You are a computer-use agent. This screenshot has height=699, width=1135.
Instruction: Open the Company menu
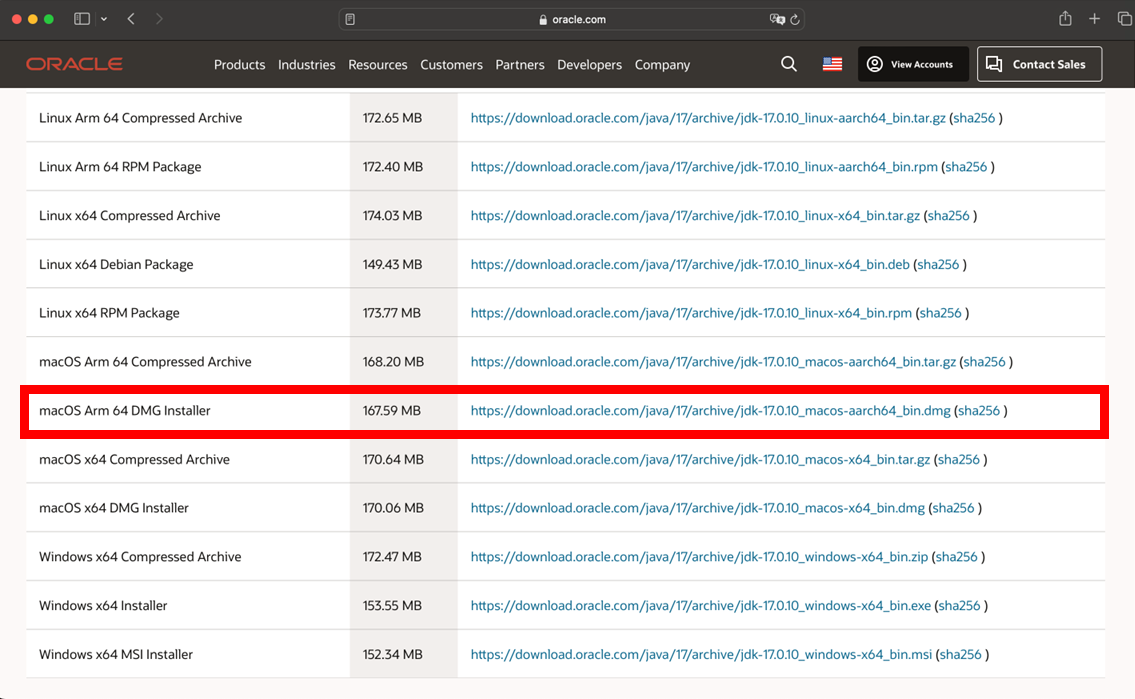click(662, 64)
